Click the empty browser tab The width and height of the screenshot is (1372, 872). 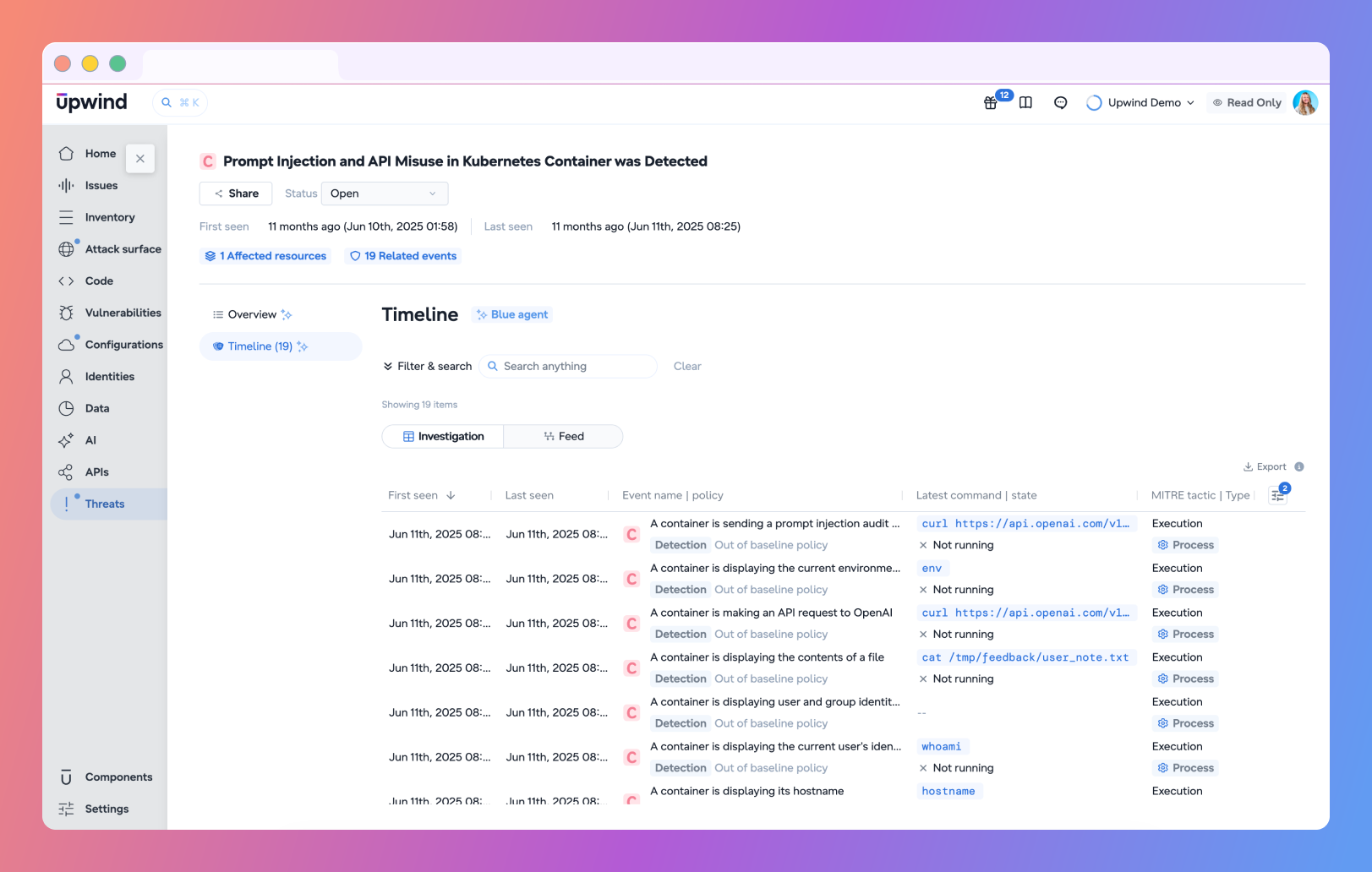click(241, 64)
